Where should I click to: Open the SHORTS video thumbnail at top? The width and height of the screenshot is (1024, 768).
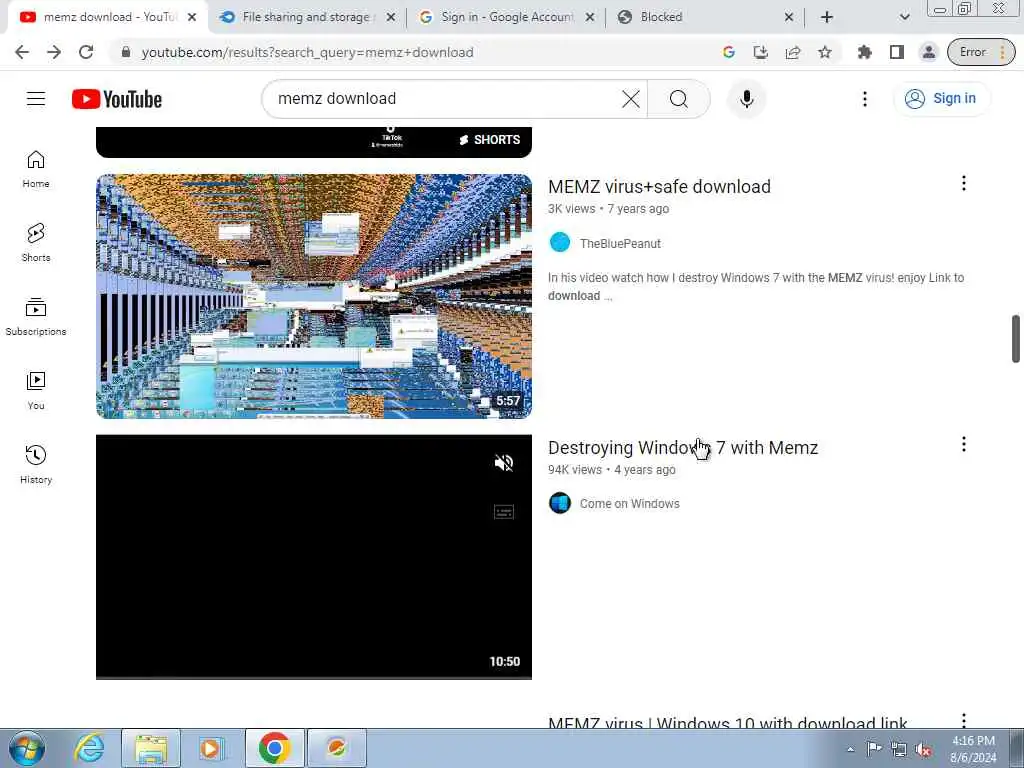tap(313, 142)
